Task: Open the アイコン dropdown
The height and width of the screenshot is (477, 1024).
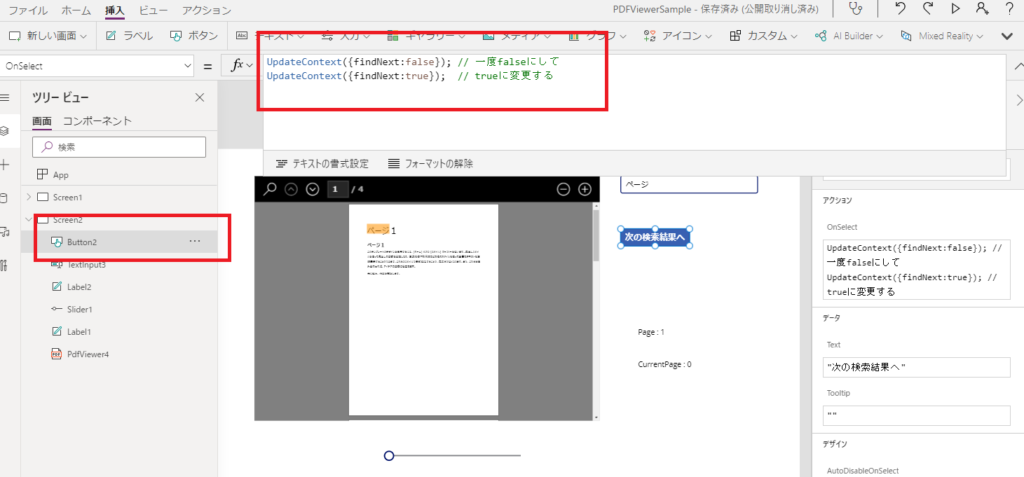Action: point(679,36)
